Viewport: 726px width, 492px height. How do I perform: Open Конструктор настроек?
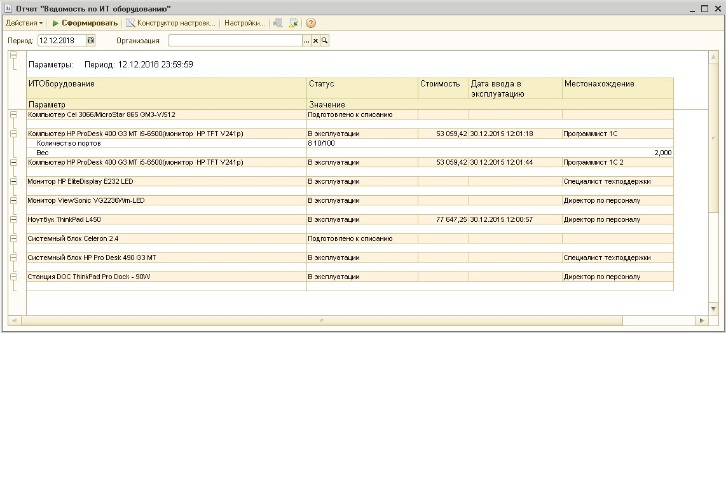pos(171,23)
